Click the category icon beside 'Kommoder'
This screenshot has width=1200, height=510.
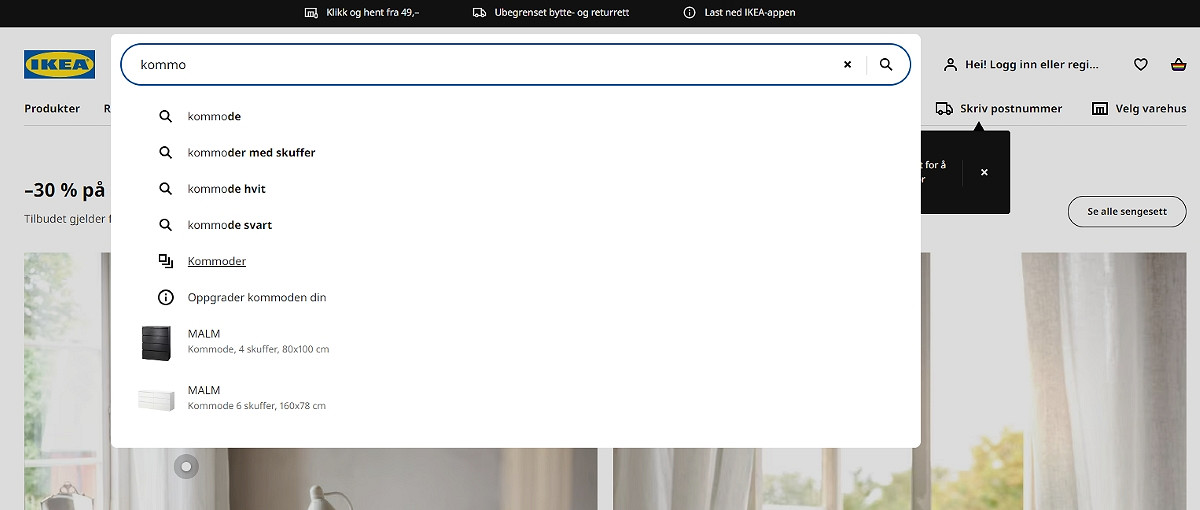click(x=166, y=261)
